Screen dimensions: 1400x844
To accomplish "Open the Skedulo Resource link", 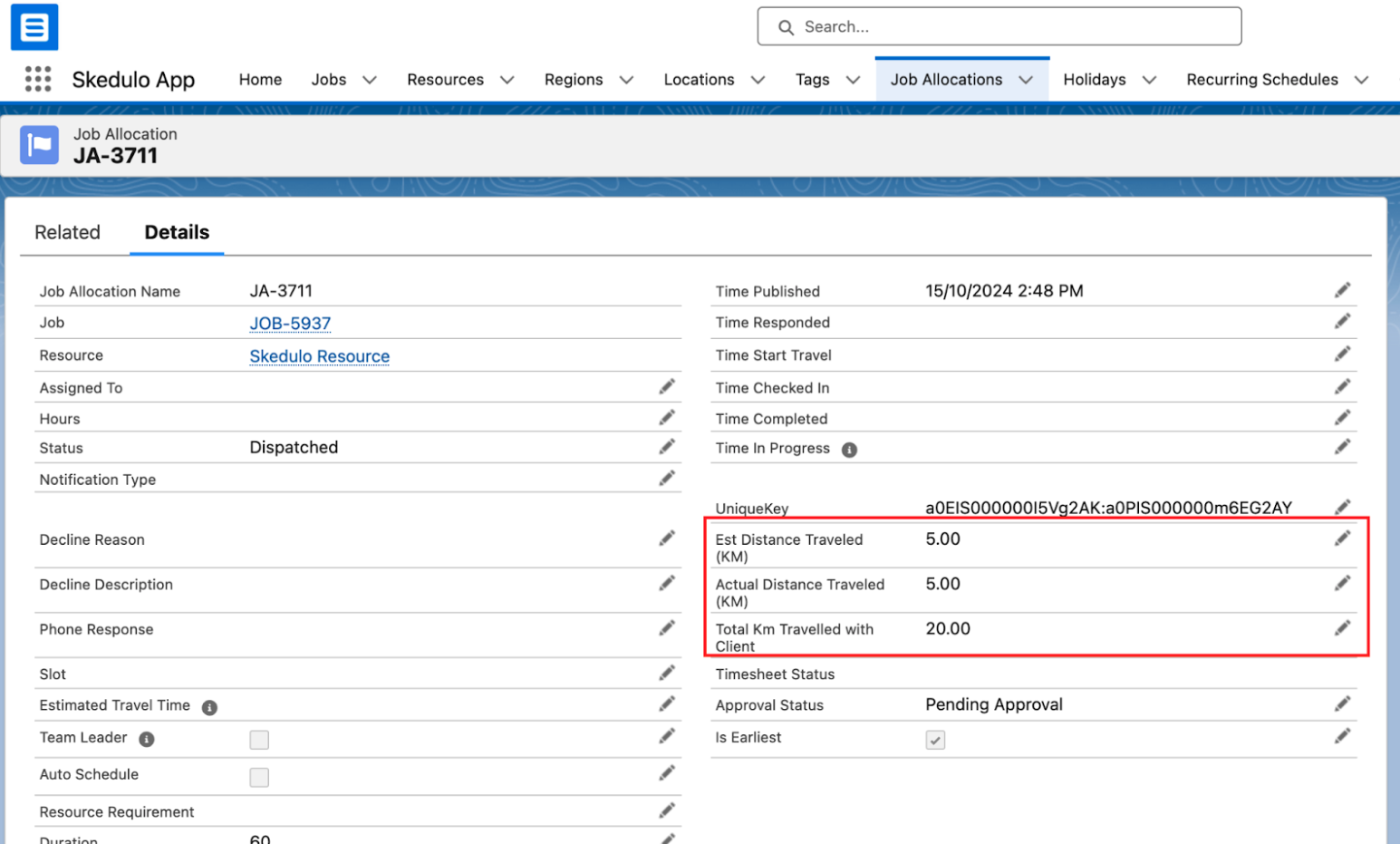I will point(320,356).
